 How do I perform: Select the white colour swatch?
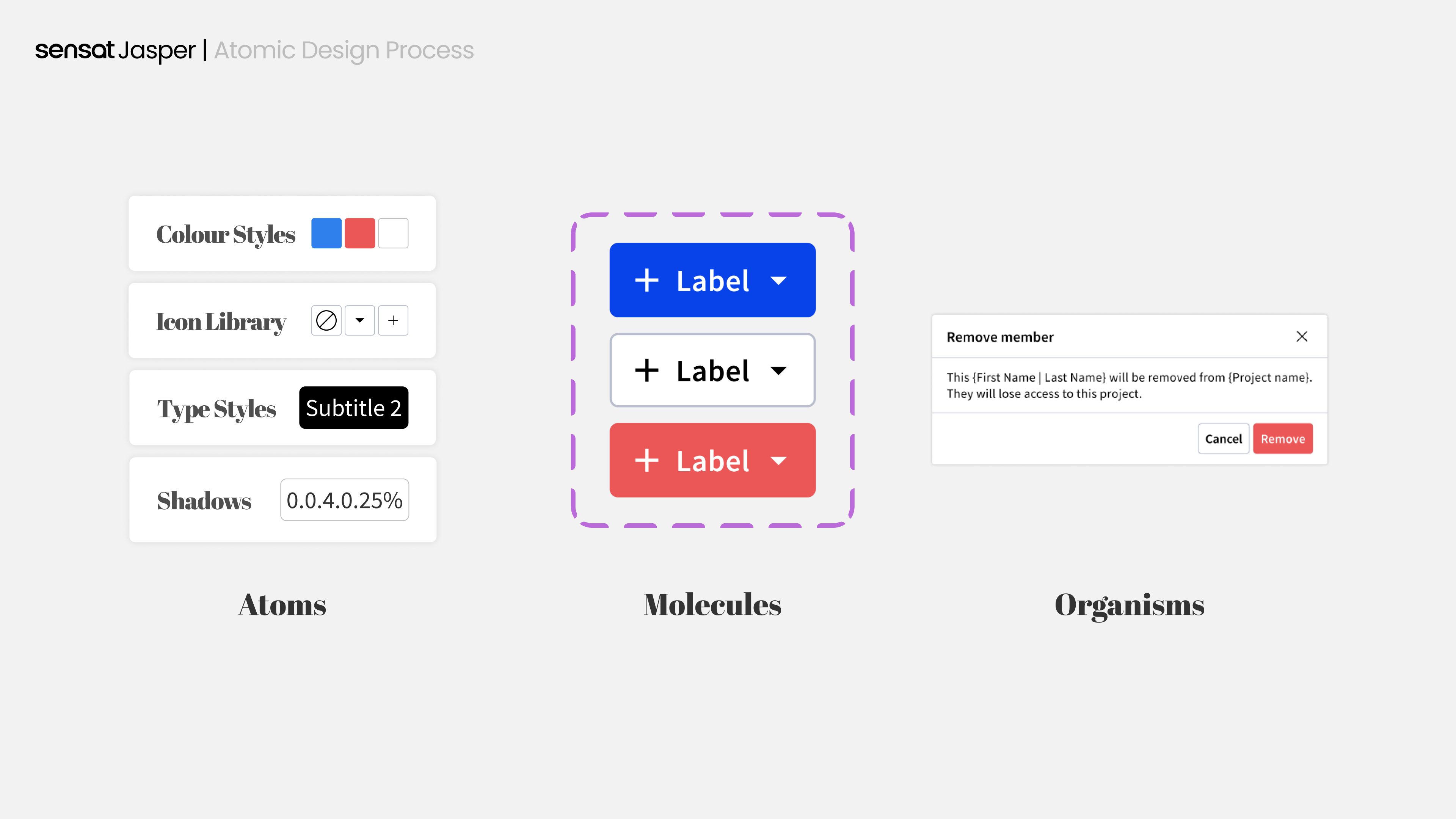[x=393, y=233]
